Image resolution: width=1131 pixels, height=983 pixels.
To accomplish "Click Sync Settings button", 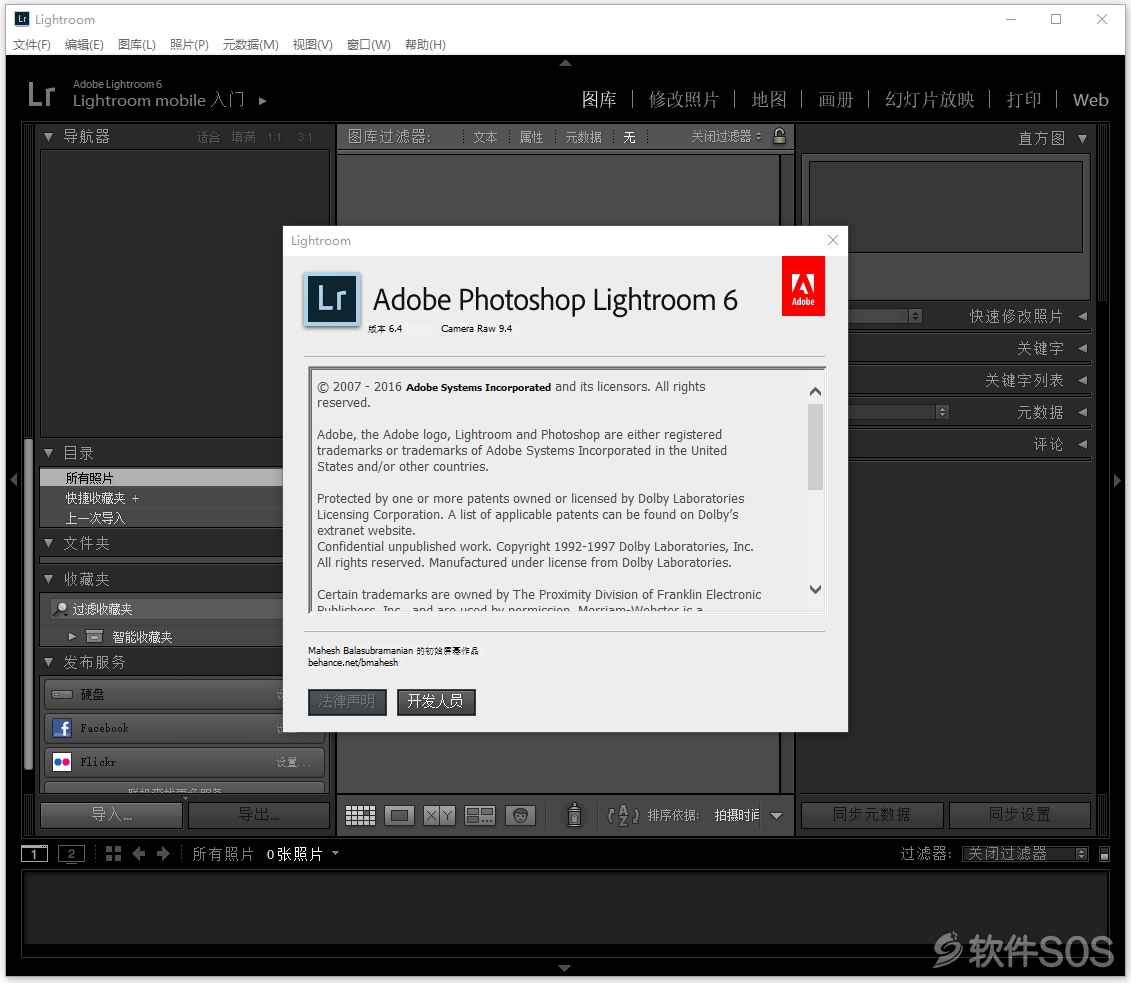I will pos(1019,815).
